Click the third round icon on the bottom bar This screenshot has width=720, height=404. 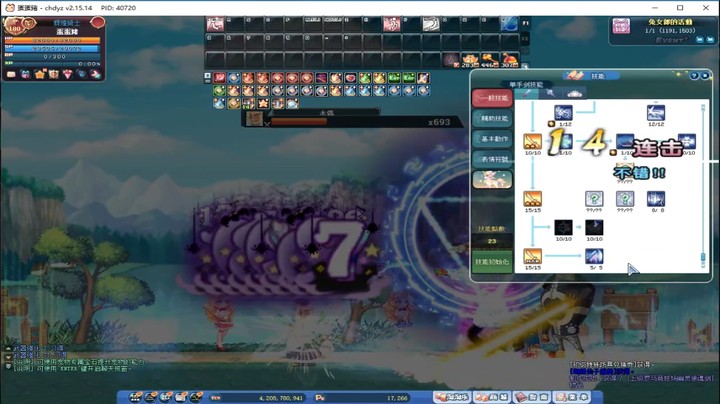[166, 397]
